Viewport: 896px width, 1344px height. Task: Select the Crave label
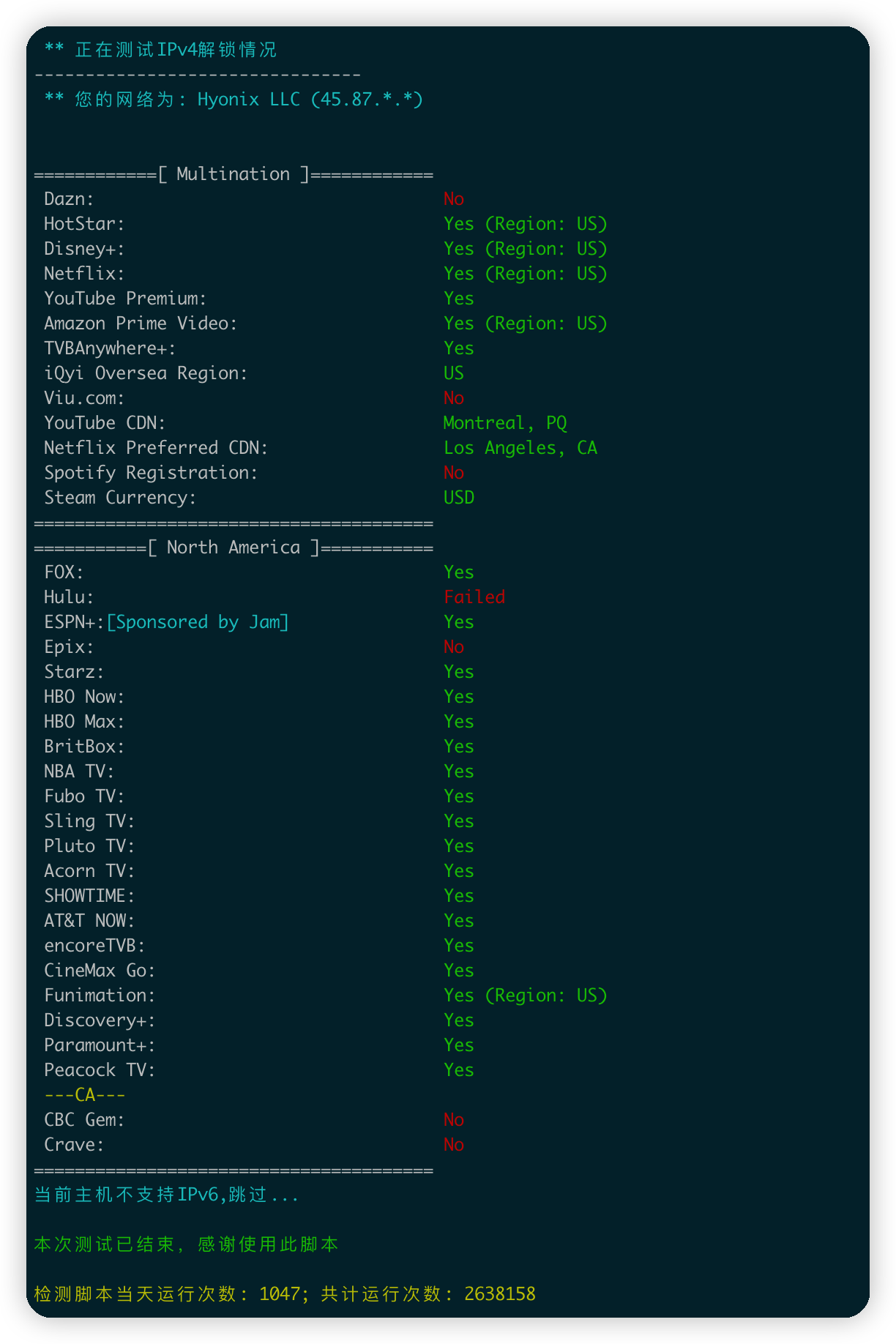tap(74, 1145)
